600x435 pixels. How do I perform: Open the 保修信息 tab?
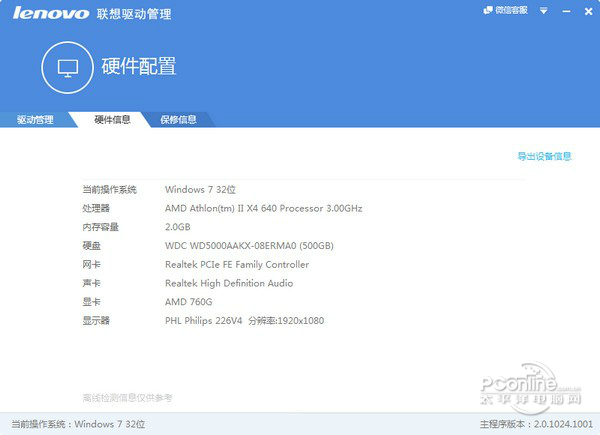coord(178,120)
